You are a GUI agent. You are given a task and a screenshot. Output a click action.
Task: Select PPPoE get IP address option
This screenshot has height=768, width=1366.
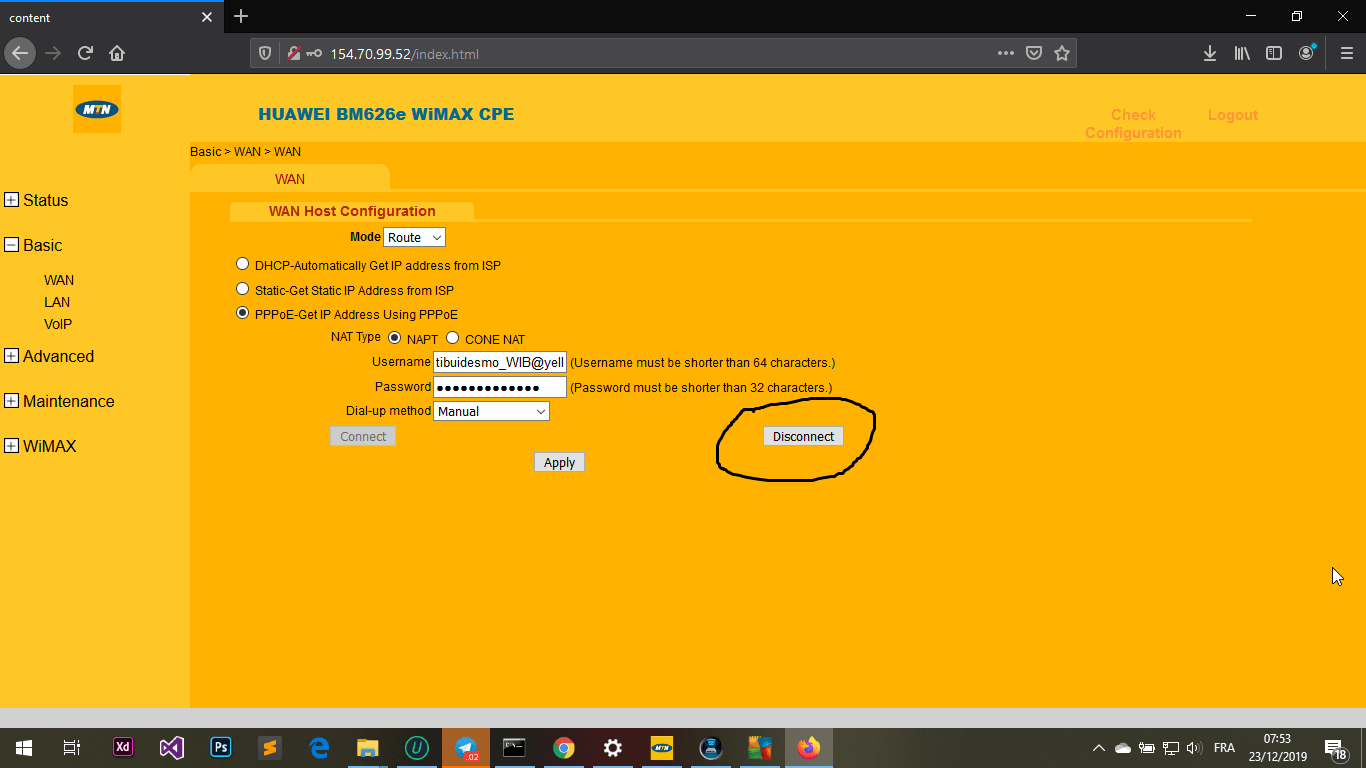point(242,313)
